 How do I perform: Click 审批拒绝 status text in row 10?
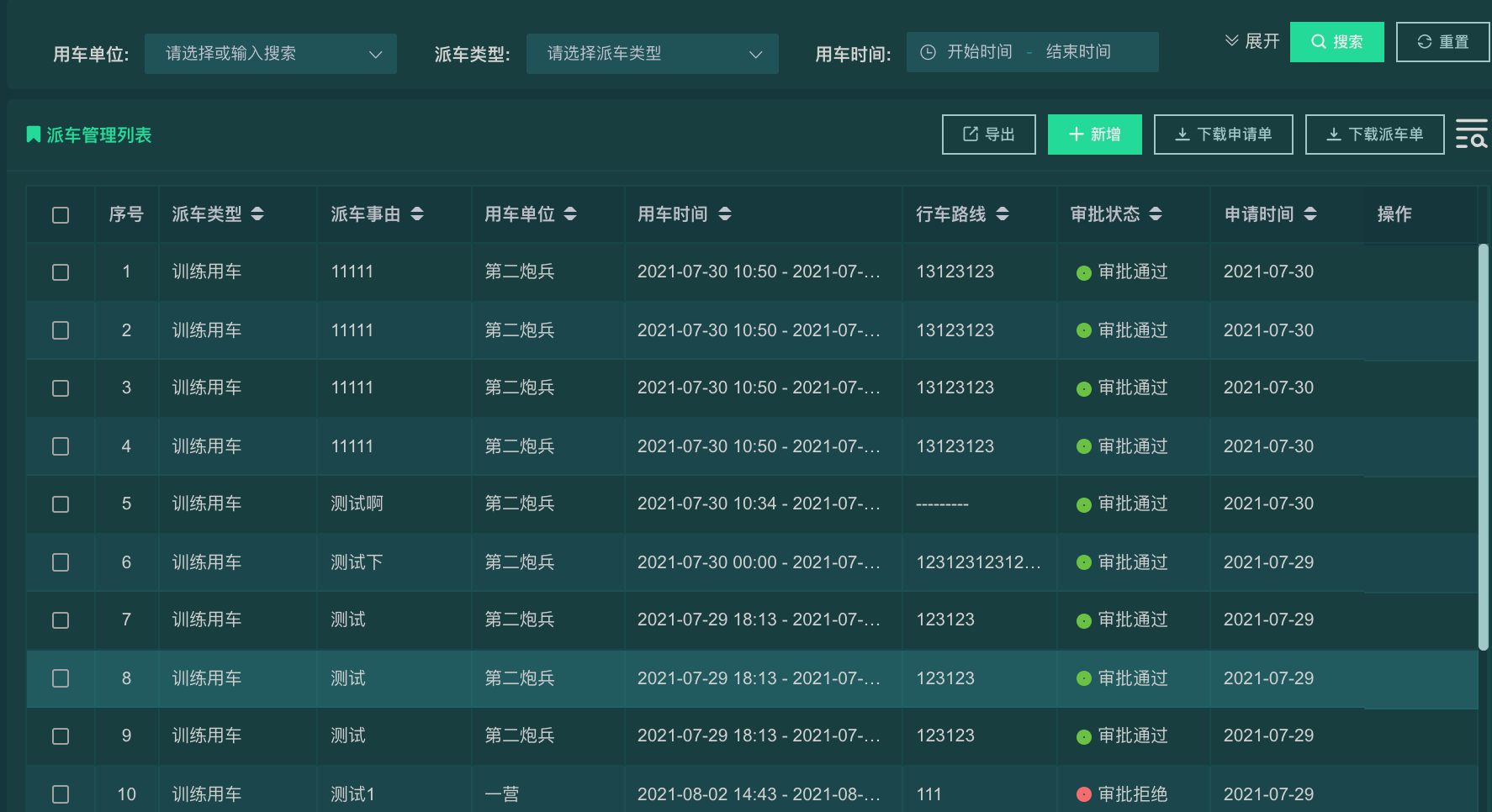(1133, 794)
